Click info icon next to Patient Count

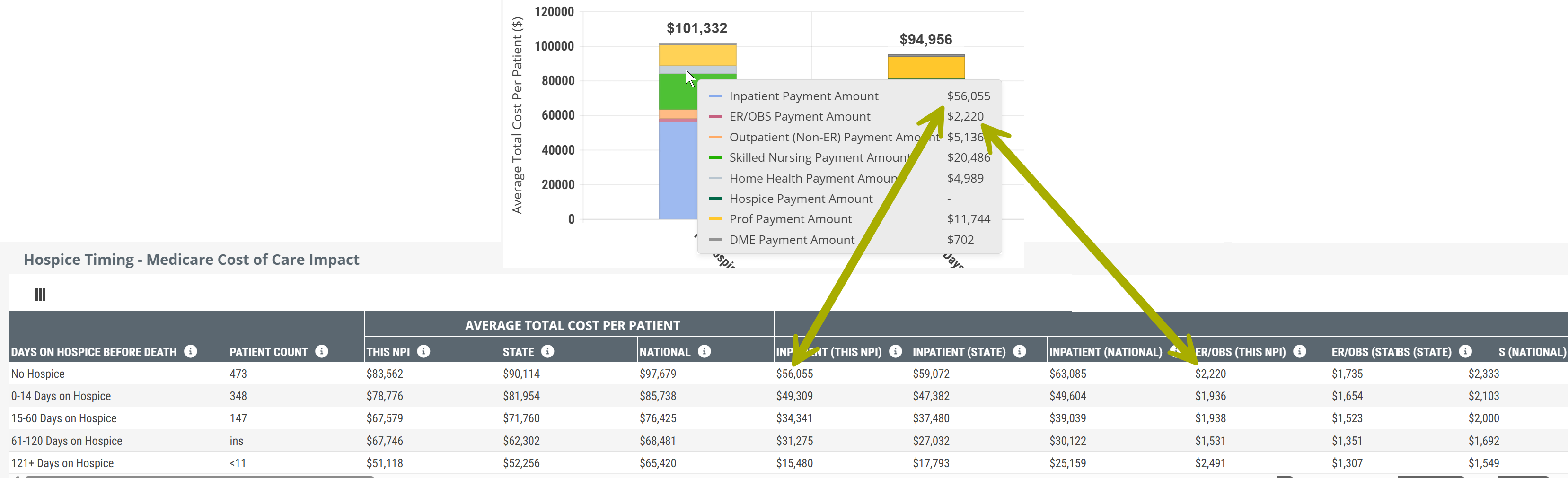(321, 351)
